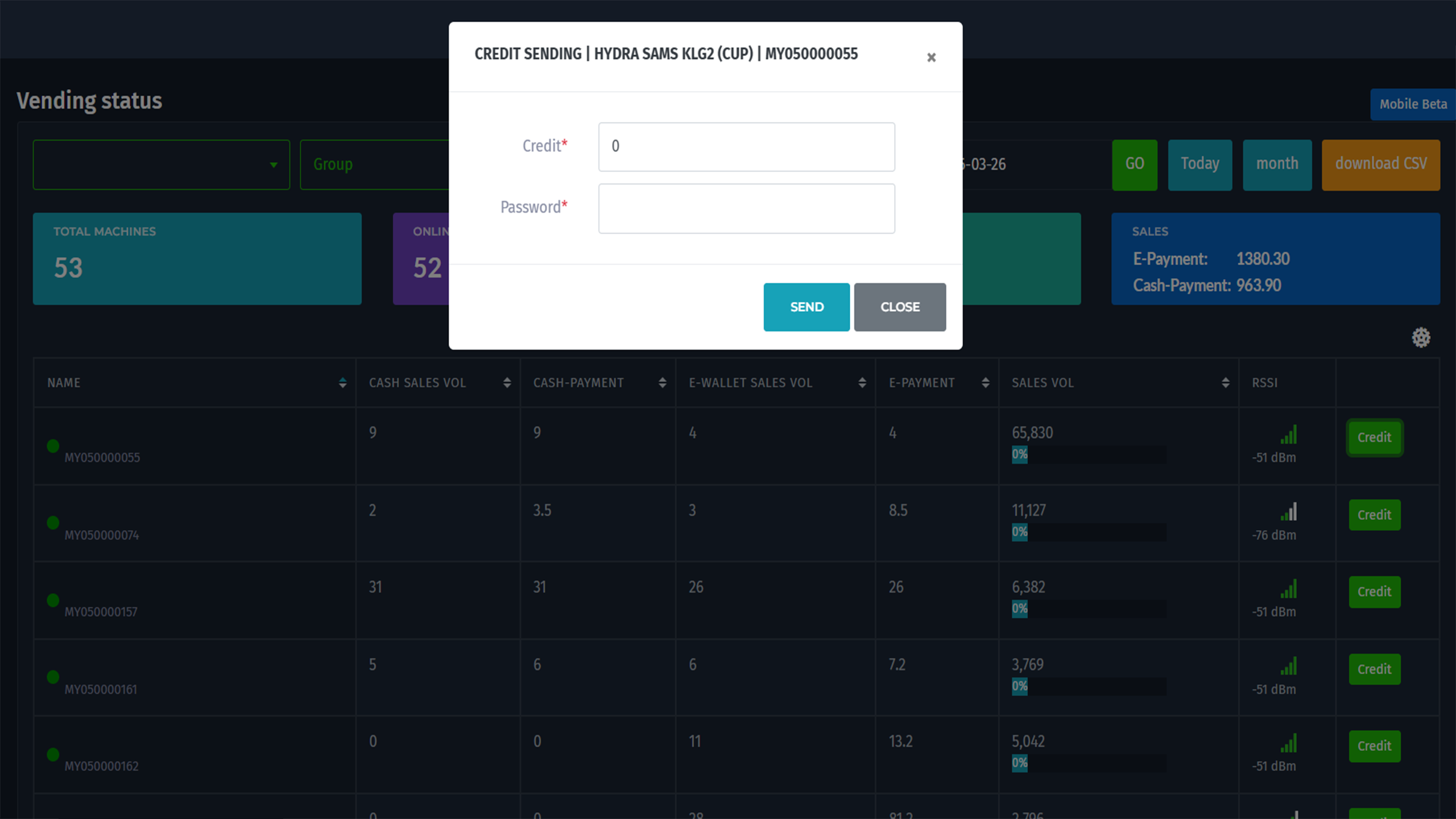Sort by SALES VOL column arrows

pos(1226,383)
